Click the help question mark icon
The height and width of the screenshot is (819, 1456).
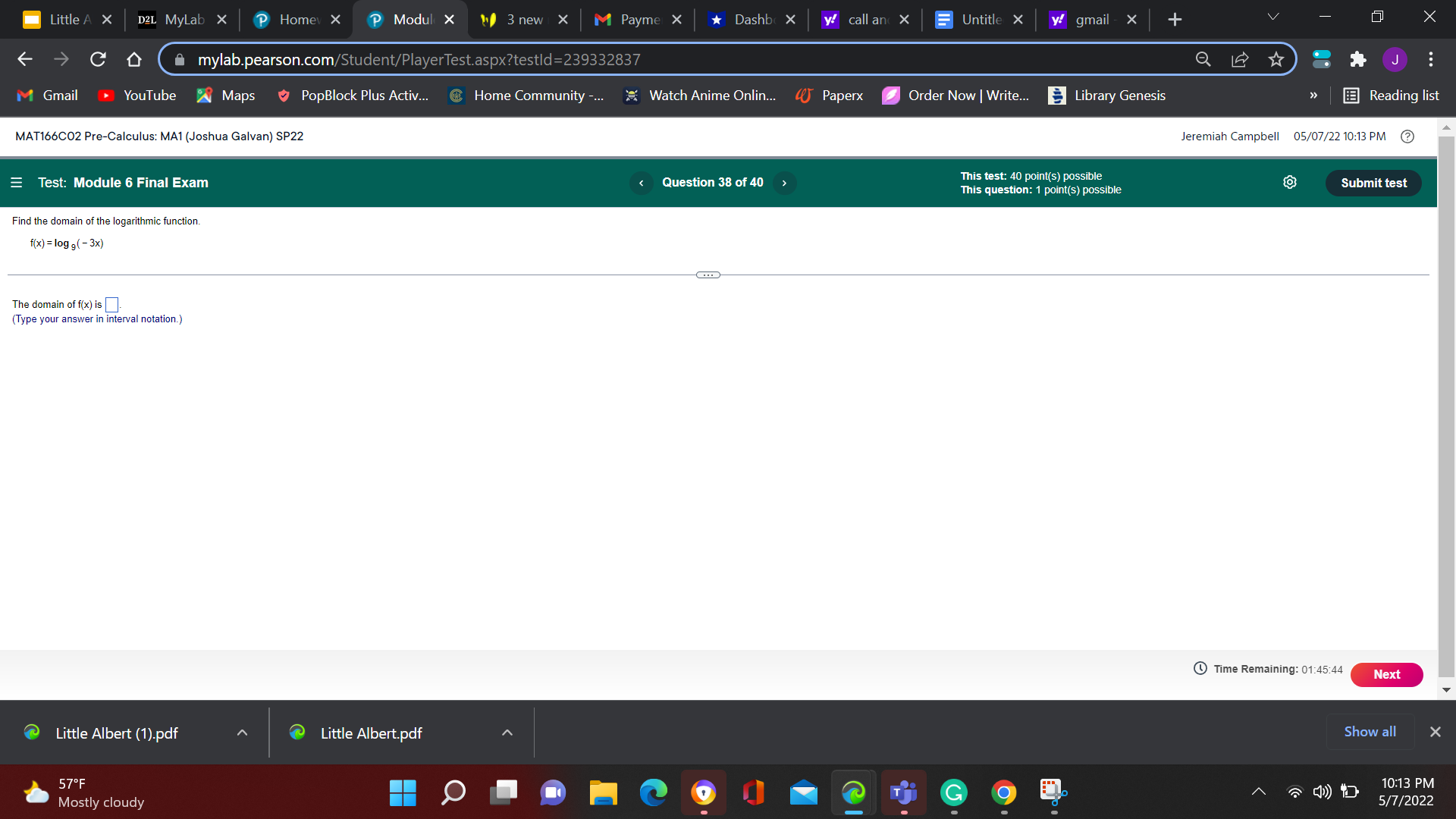(x=1407, y=136)
